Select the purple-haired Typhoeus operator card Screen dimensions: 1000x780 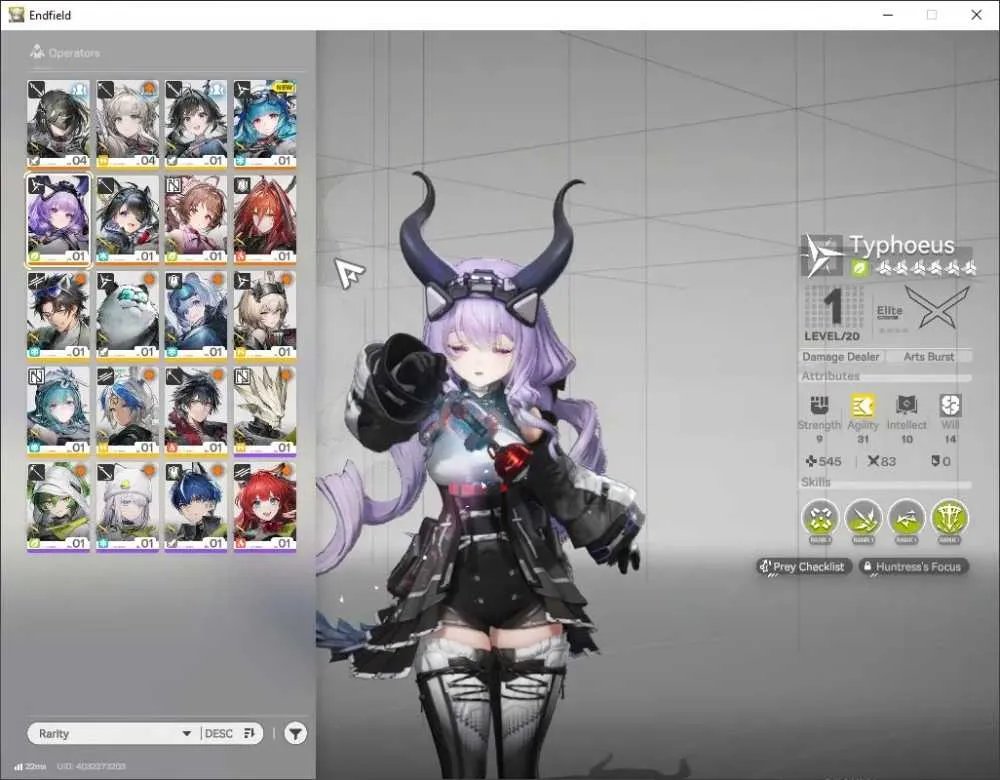[59, 219]
